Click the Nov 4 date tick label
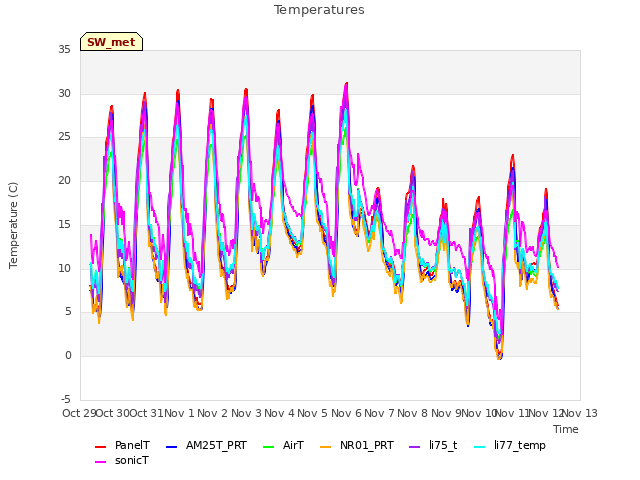 point(279,413)
